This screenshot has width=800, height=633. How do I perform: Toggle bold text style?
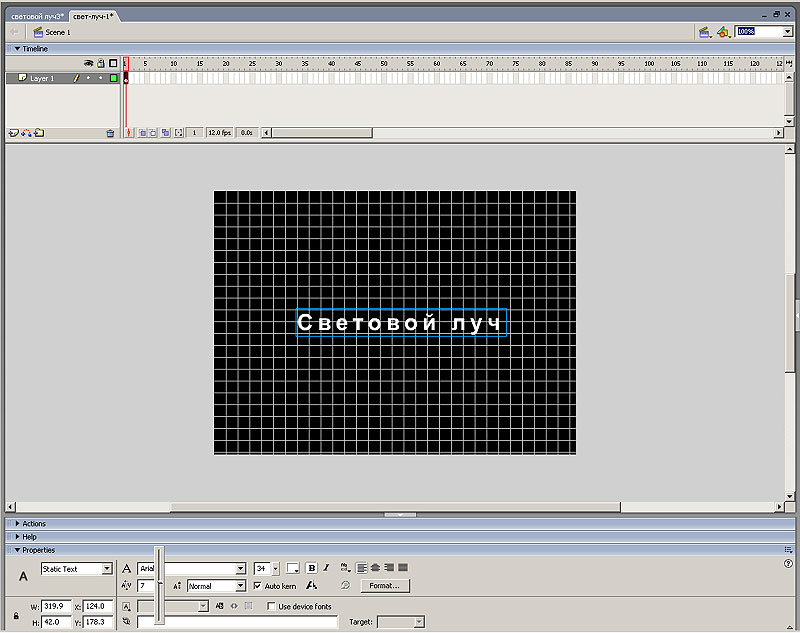click(311, 568)
